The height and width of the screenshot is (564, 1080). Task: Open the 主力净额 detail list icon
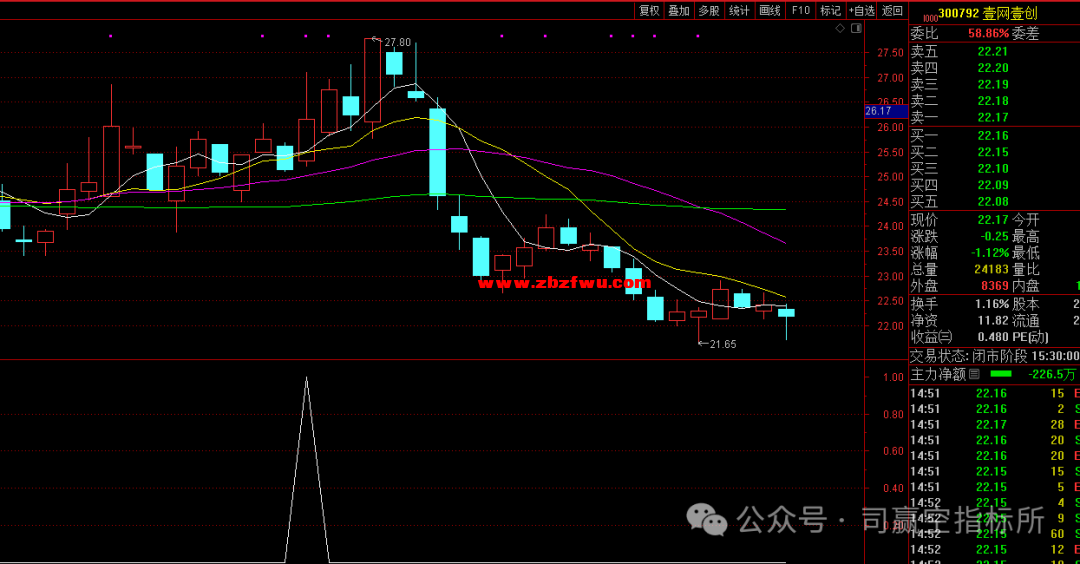click(974, 374)
